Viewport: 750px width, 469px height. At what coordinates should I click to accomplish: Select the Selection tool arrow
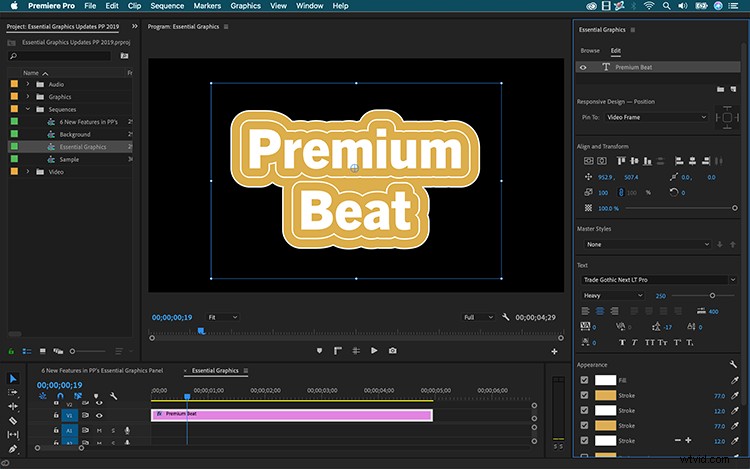point(13,379)
